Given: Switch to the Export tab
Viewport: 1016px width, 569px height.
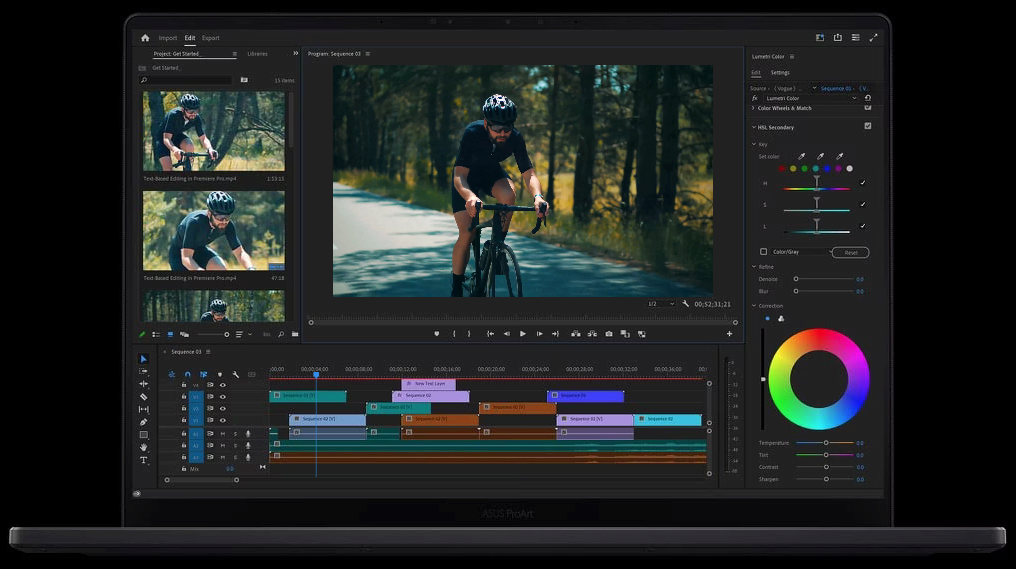Looking at the screenshot, I should click(210, 38).
